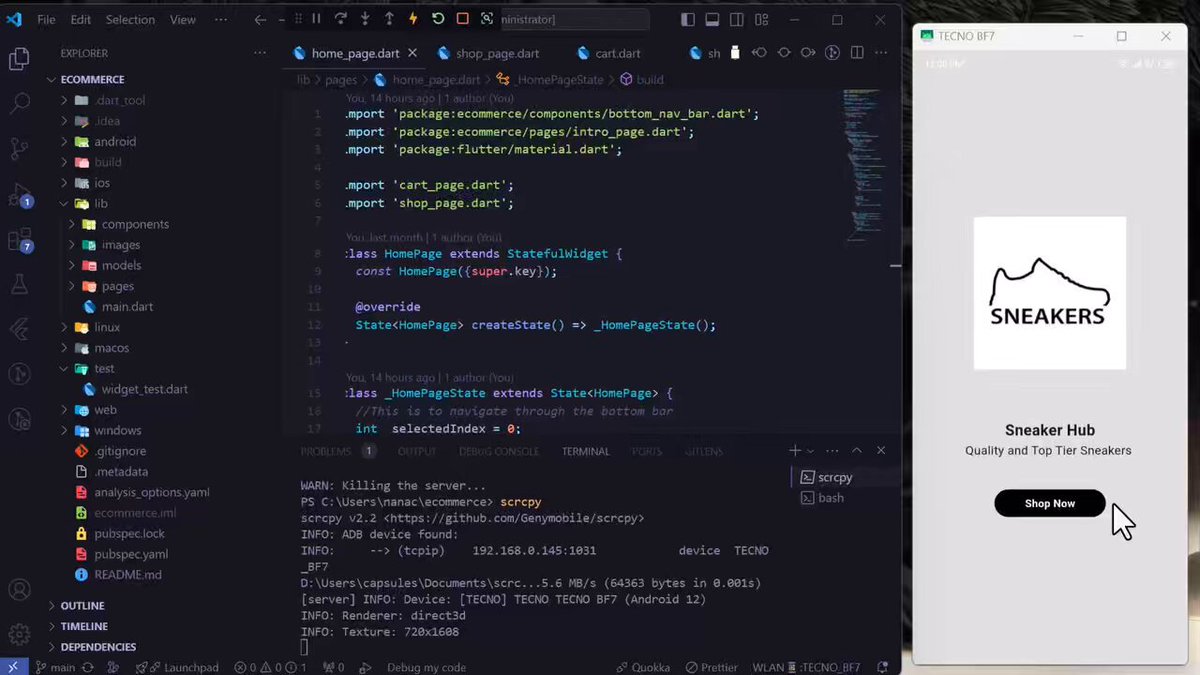The height and width of the screenshot is (675, 1200).
Task: Open new terminal profile dropdown arrow
Action: tap(810, 451)
